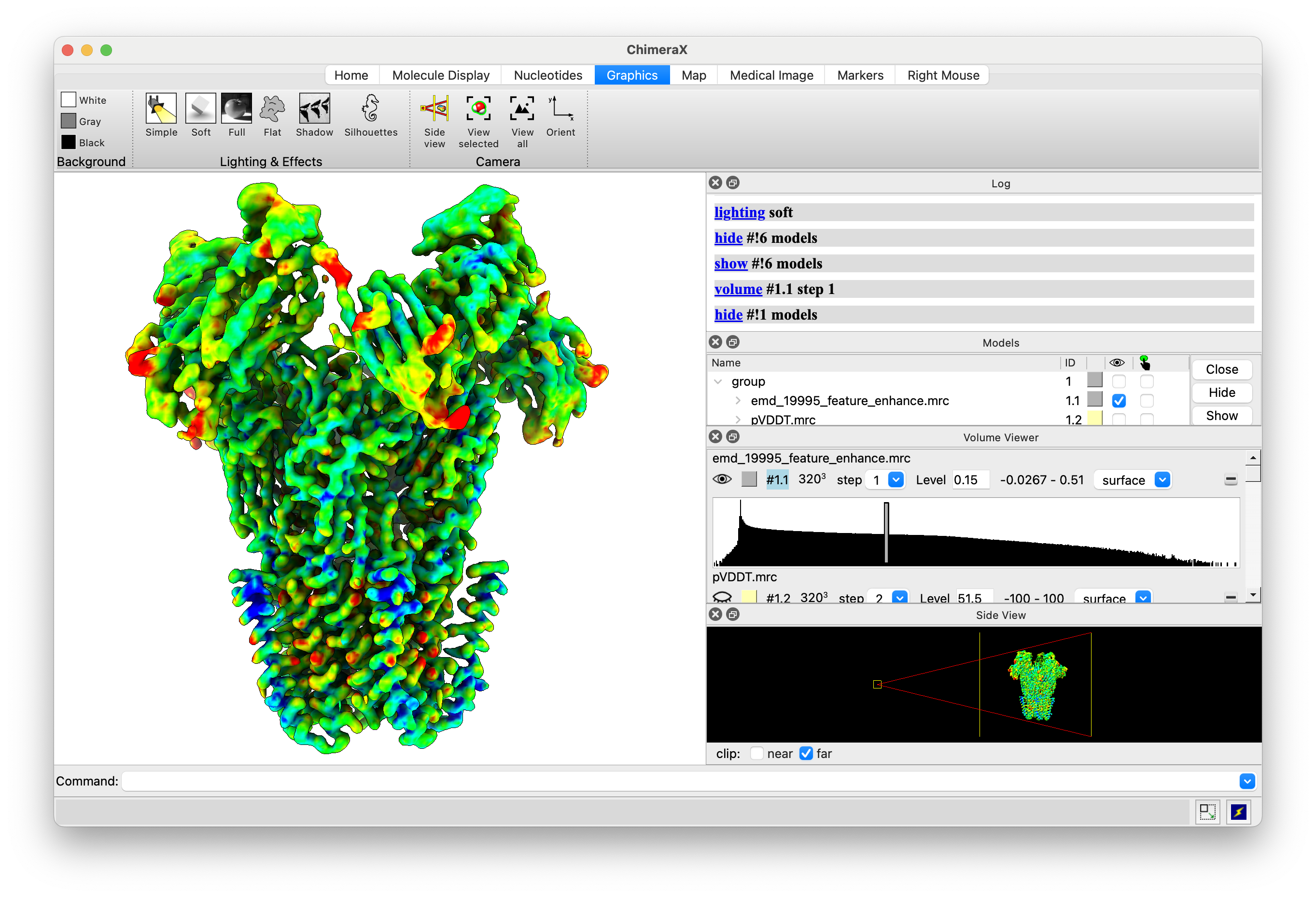Close the Side View panel
The height and width of the screenshot is (898, 1316).
pos(716,614)
